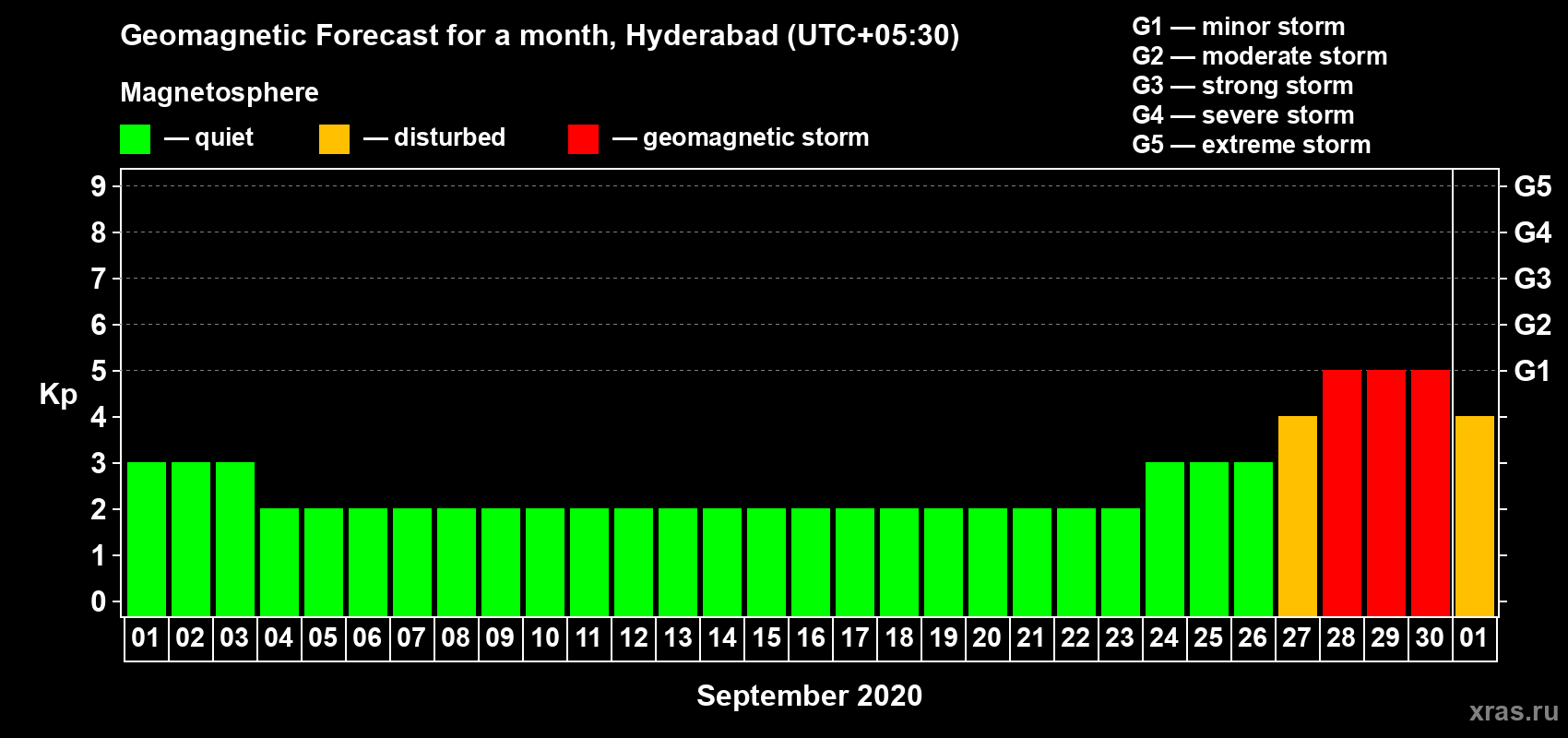Click date label 22 on the axis

click(1075, 637)
